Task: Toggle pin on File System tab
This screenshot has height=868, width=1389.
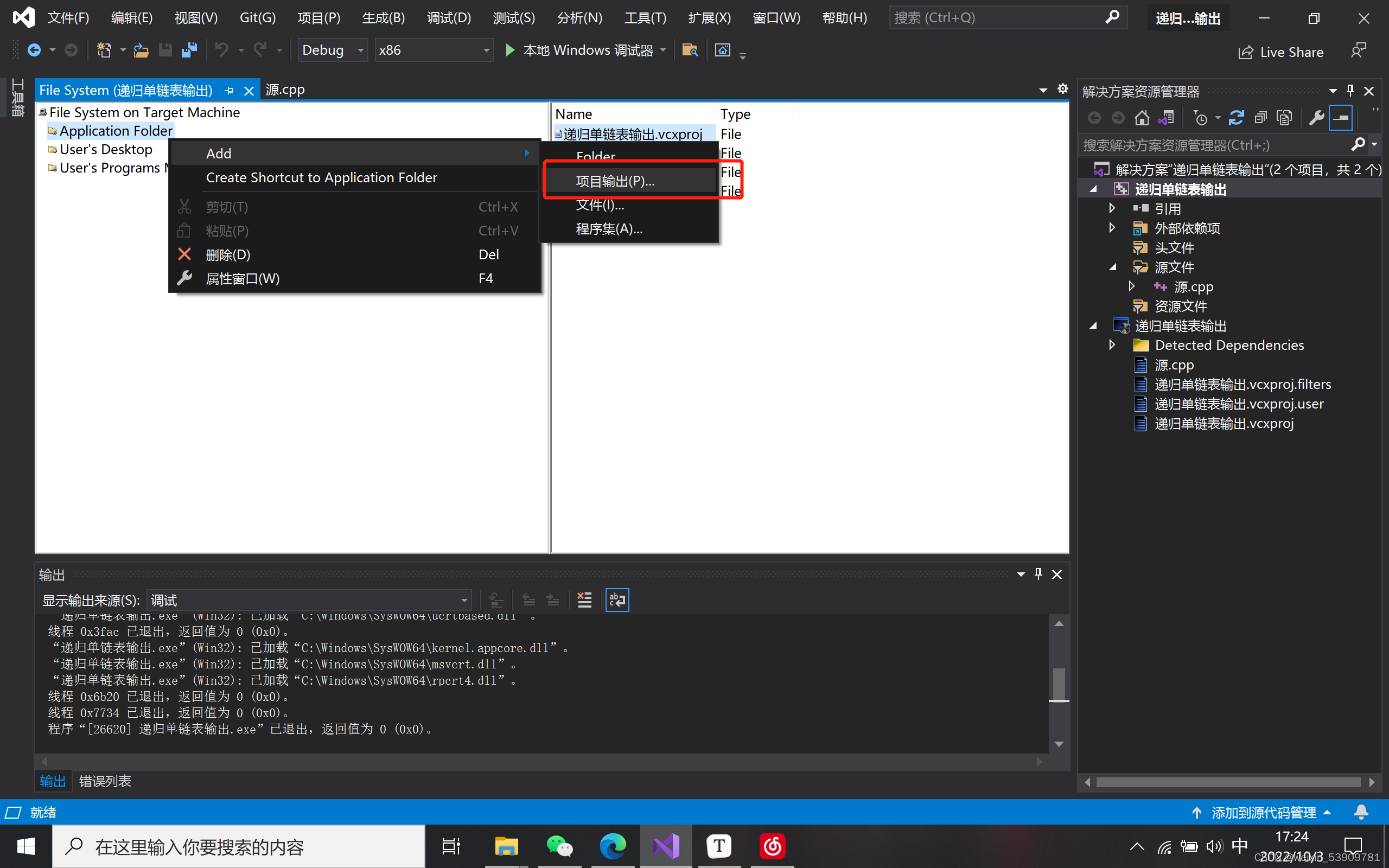Action: [230, 91]
